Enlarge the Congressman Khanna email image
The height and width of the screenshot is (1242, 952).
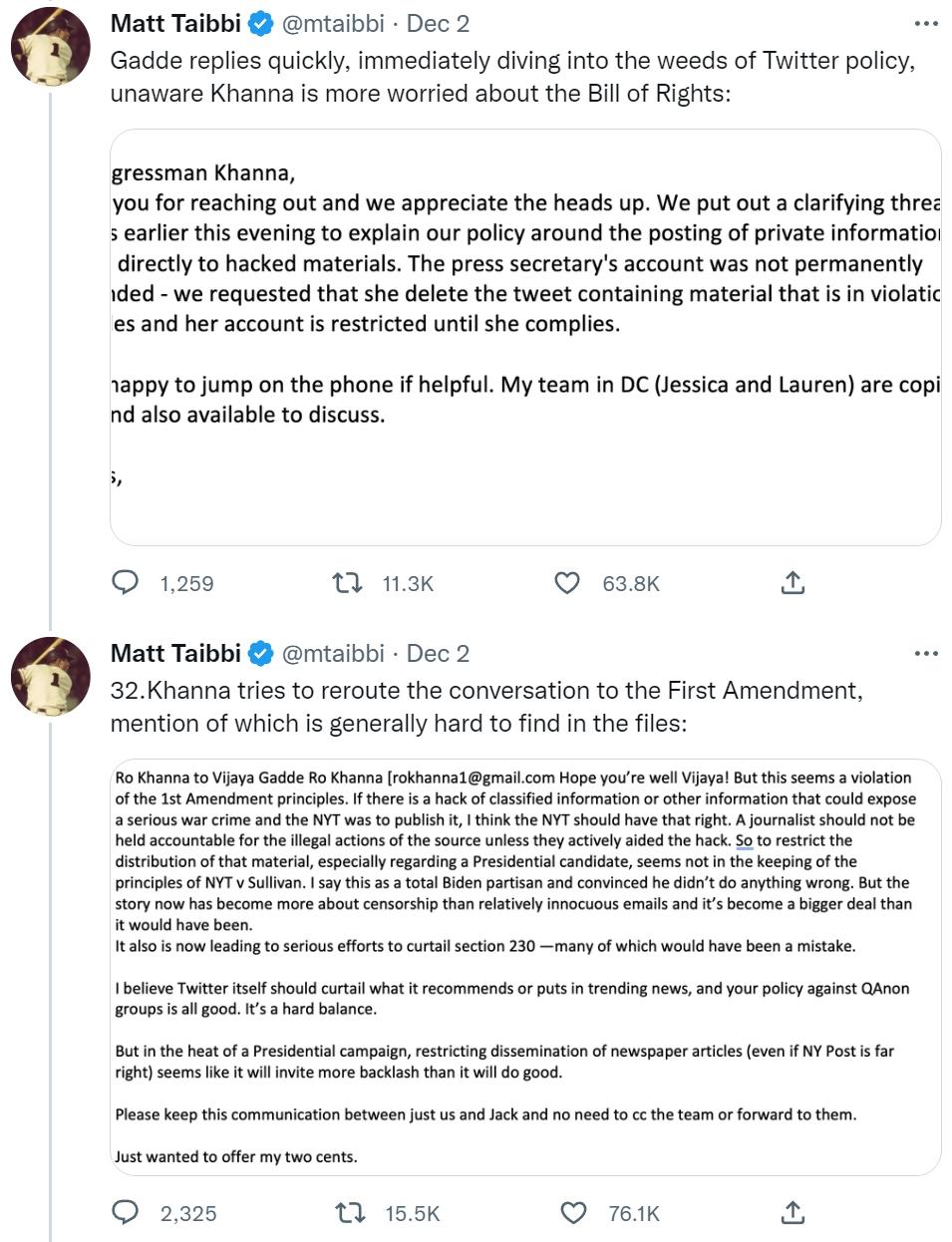pyautogui.click(x=525, y=337)
